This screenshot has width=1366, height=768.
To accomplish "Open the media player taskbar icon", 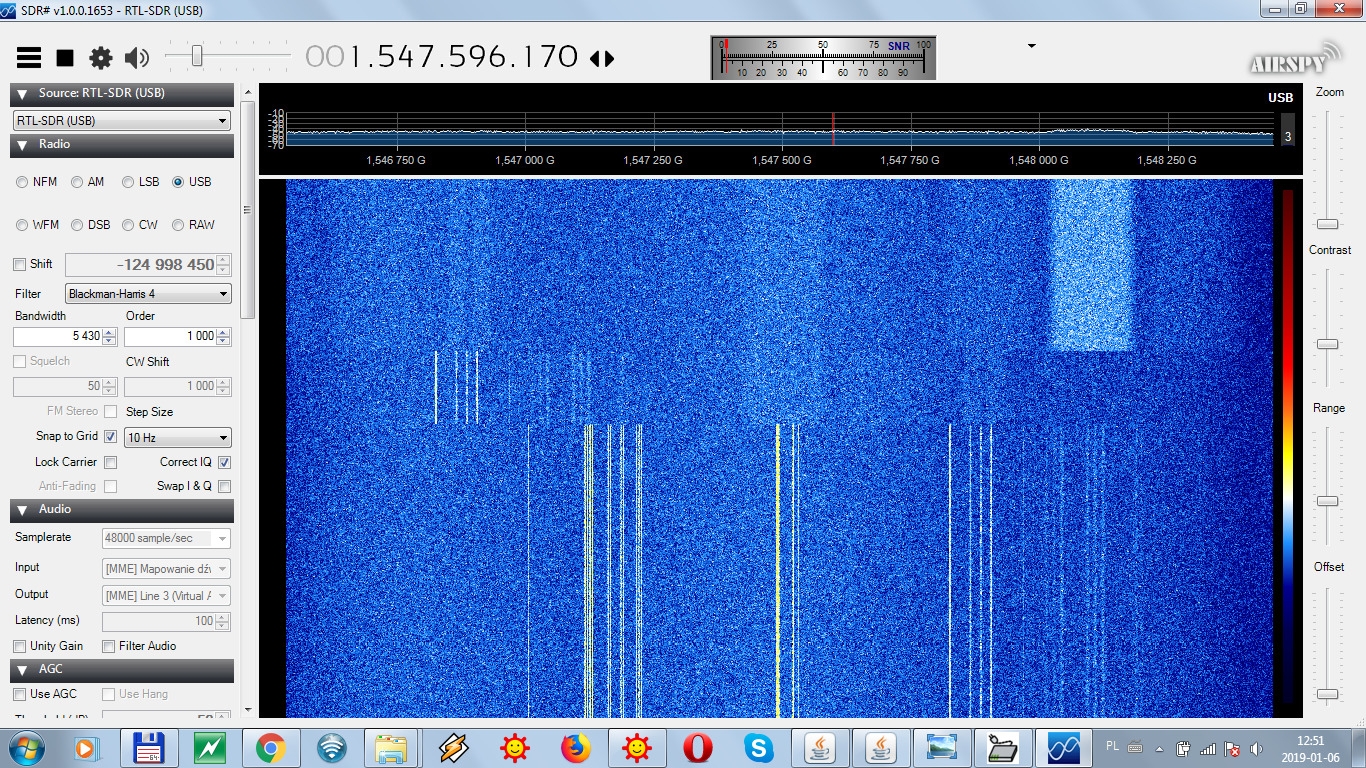I will click(88, 747).
